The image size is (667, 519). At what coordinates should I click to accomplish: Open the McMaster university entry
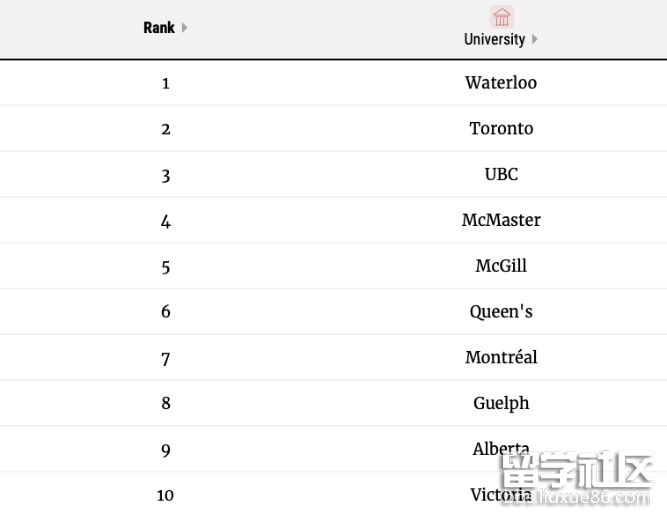click(501, 220)
